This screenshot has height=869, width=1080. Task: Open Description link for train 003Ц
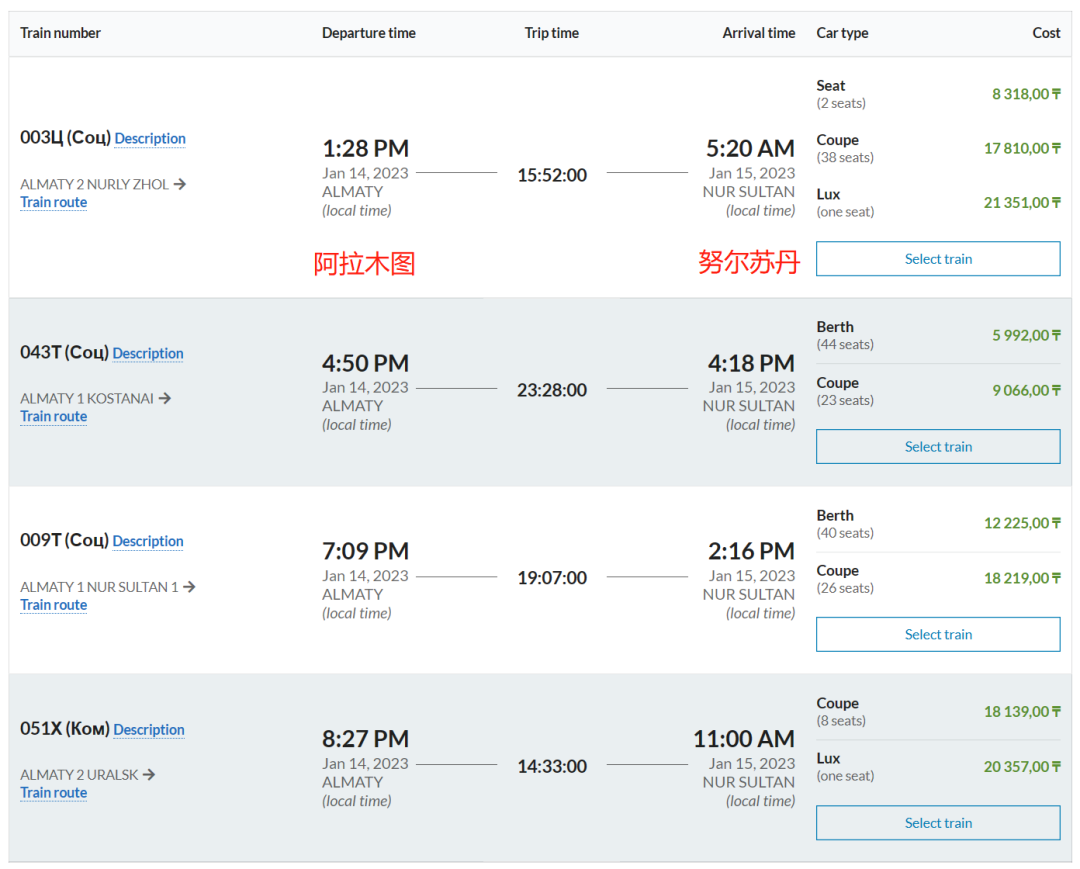(x=150, y=139)
